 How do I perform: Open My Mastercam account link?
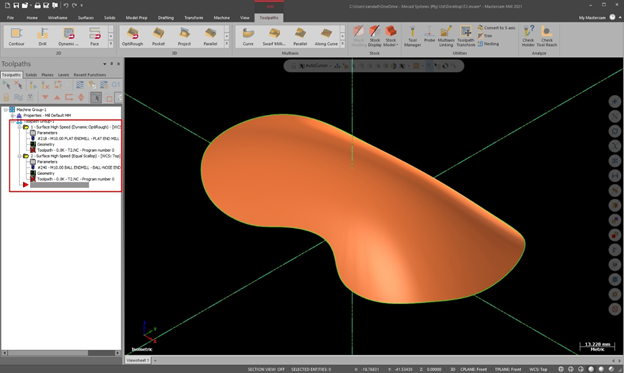(592, 18)
